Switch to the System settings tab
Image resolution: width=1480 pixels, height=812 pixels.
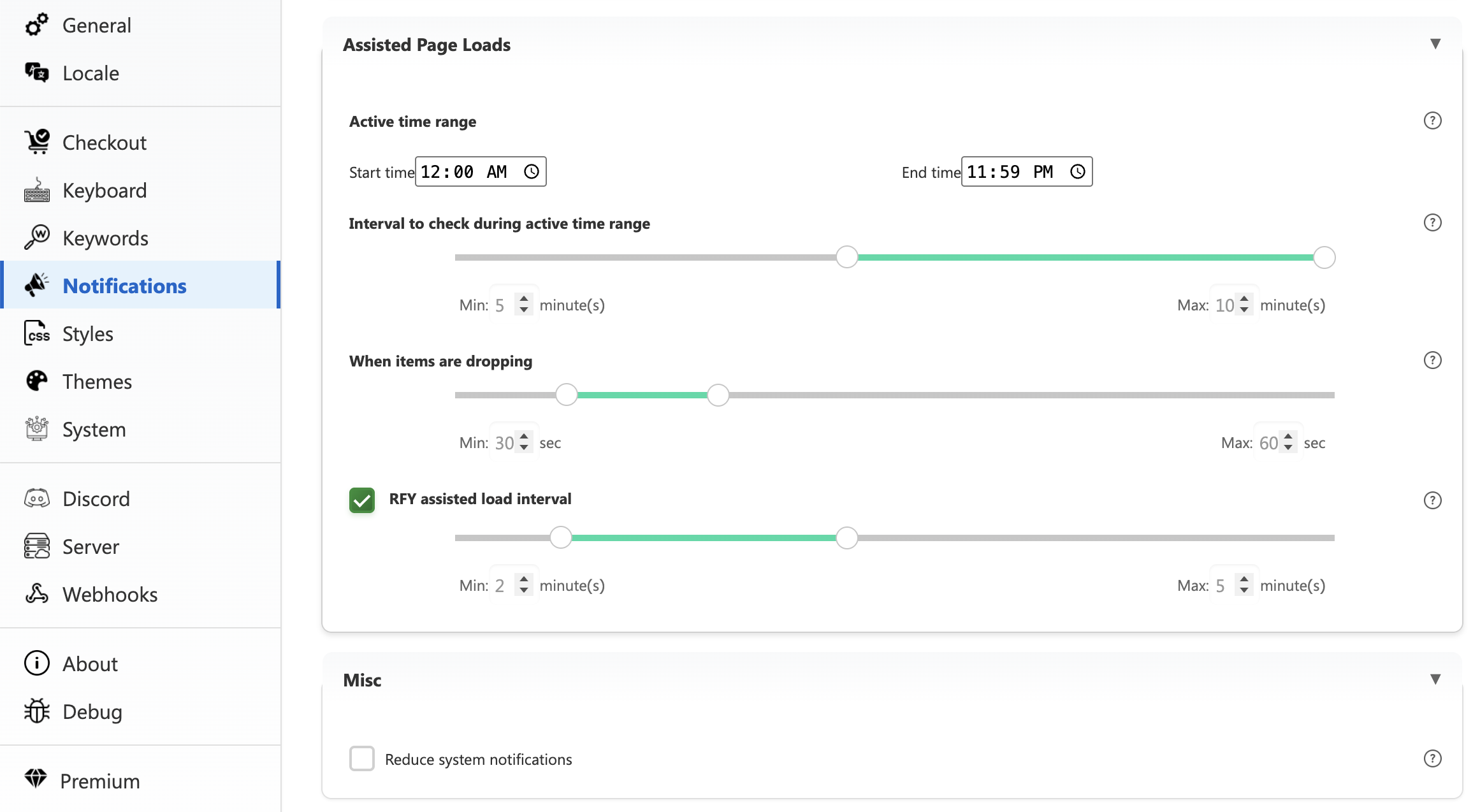[94, 429]
